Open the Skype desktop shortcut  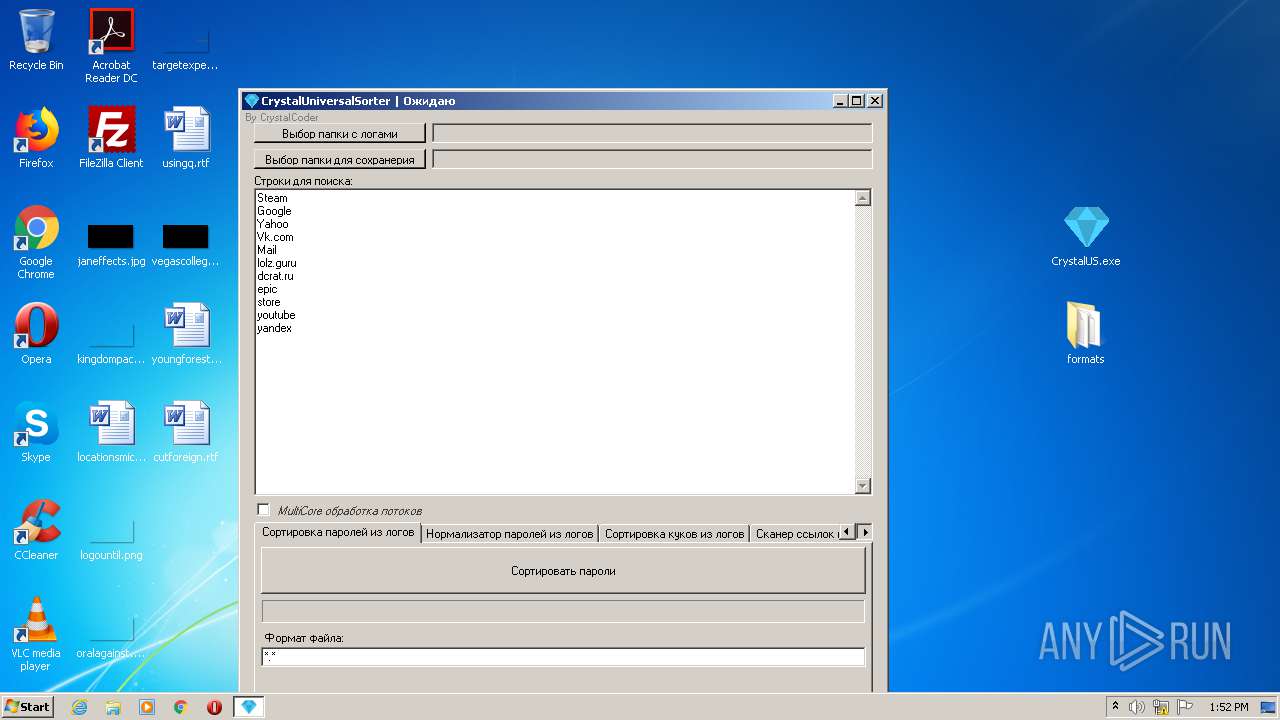(x=36, y=432)
